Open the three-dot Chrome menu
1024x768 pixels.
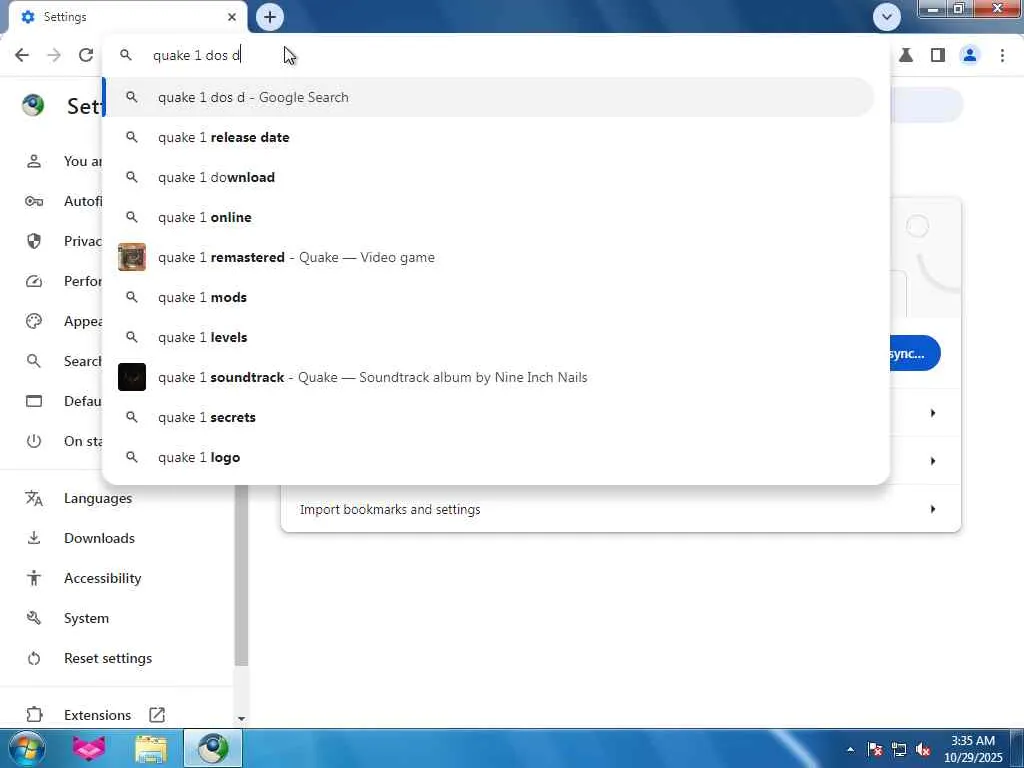[1002, 55]
